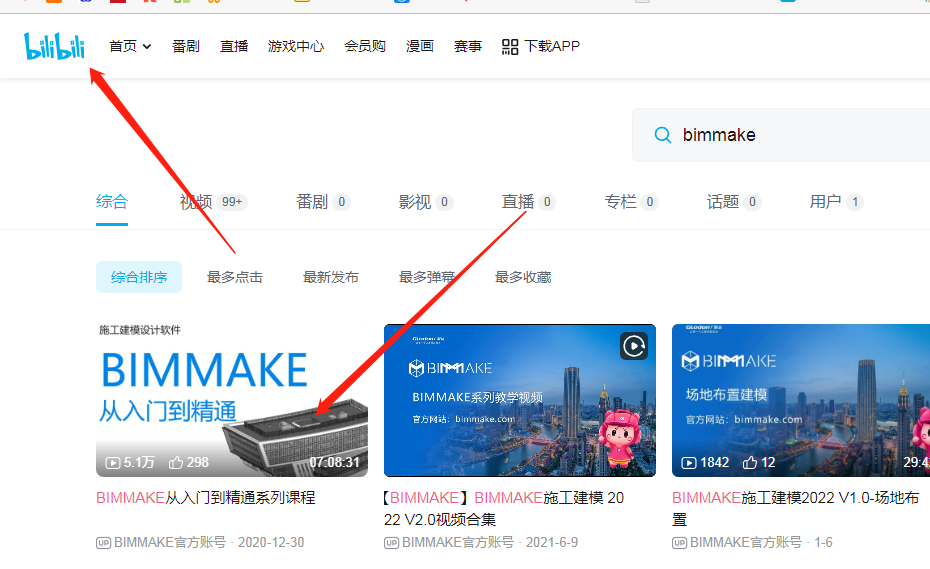Open 游戏中心 link
The width and height of the screenshot is (930, 569).
295,46
